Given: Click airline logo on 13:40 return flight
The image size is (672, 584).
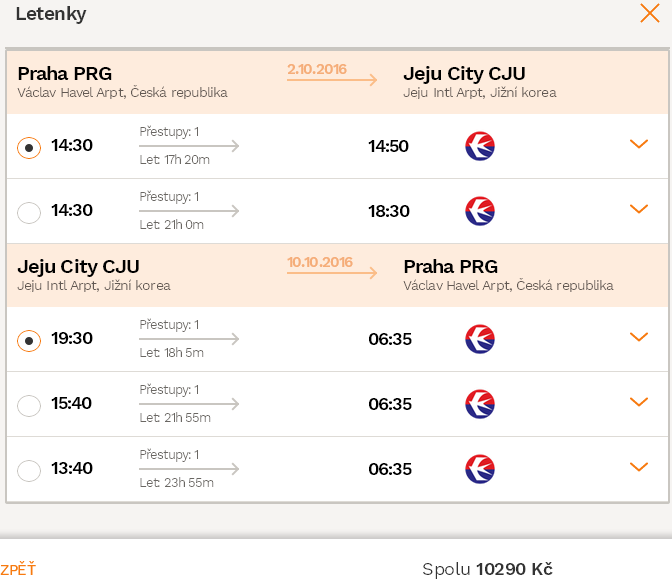Looking at the screenshot, I should point(480,469).
